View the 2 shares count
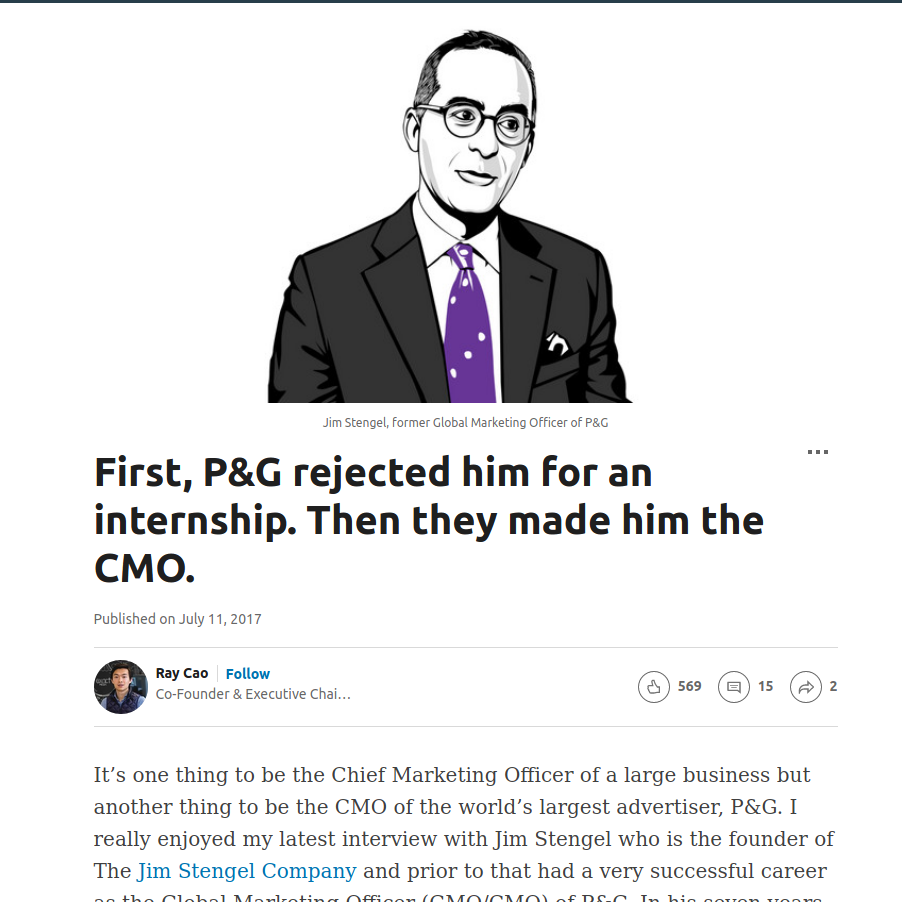The width and height of the screenshot is (902, 902). [x=833, y=686]
